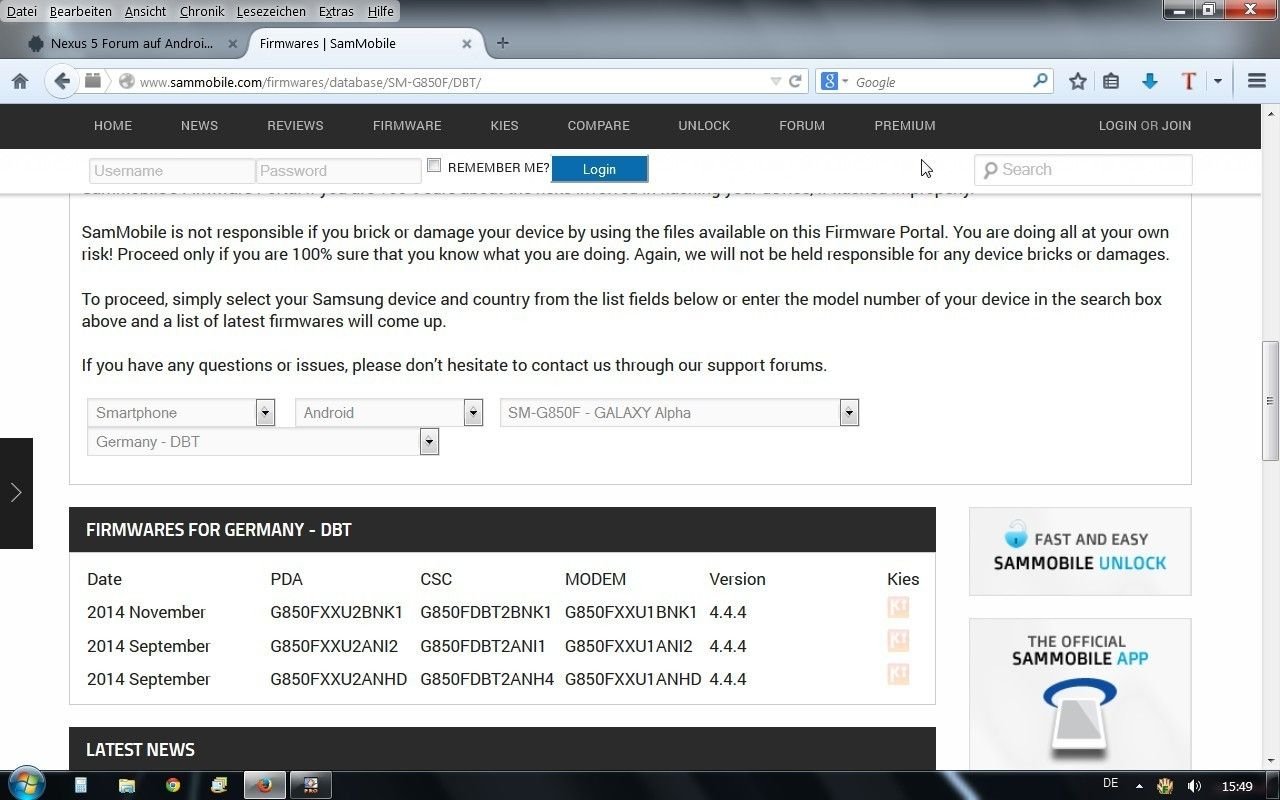Open the Chronik menu

(x=202, y=11)
